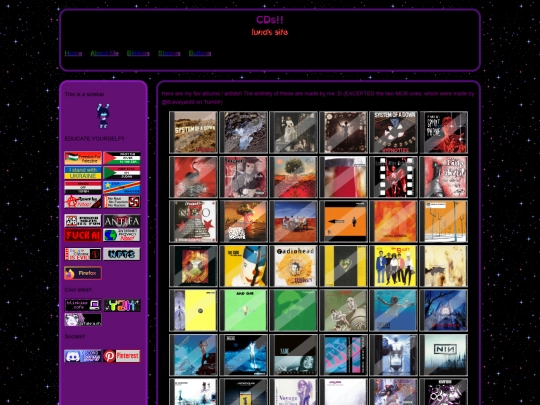
Task: Click the red anarchy symbol badge
Action: (x=83, y=202)
